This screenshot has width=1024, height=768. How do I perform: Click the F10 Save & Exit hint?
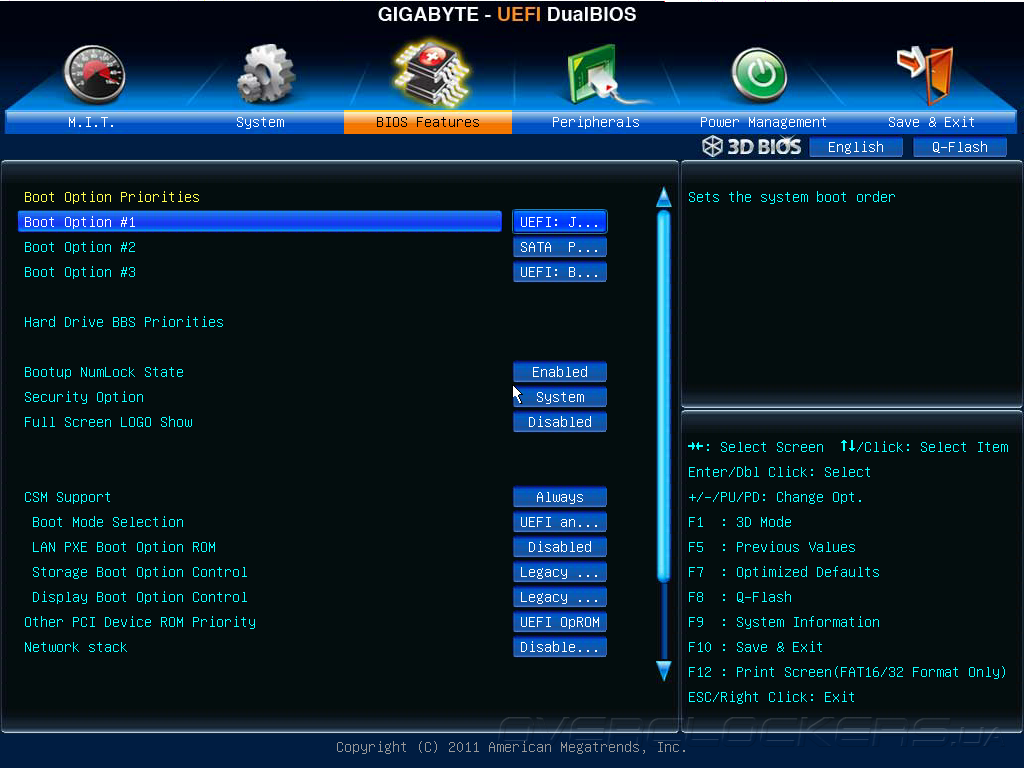coord(755,647)
